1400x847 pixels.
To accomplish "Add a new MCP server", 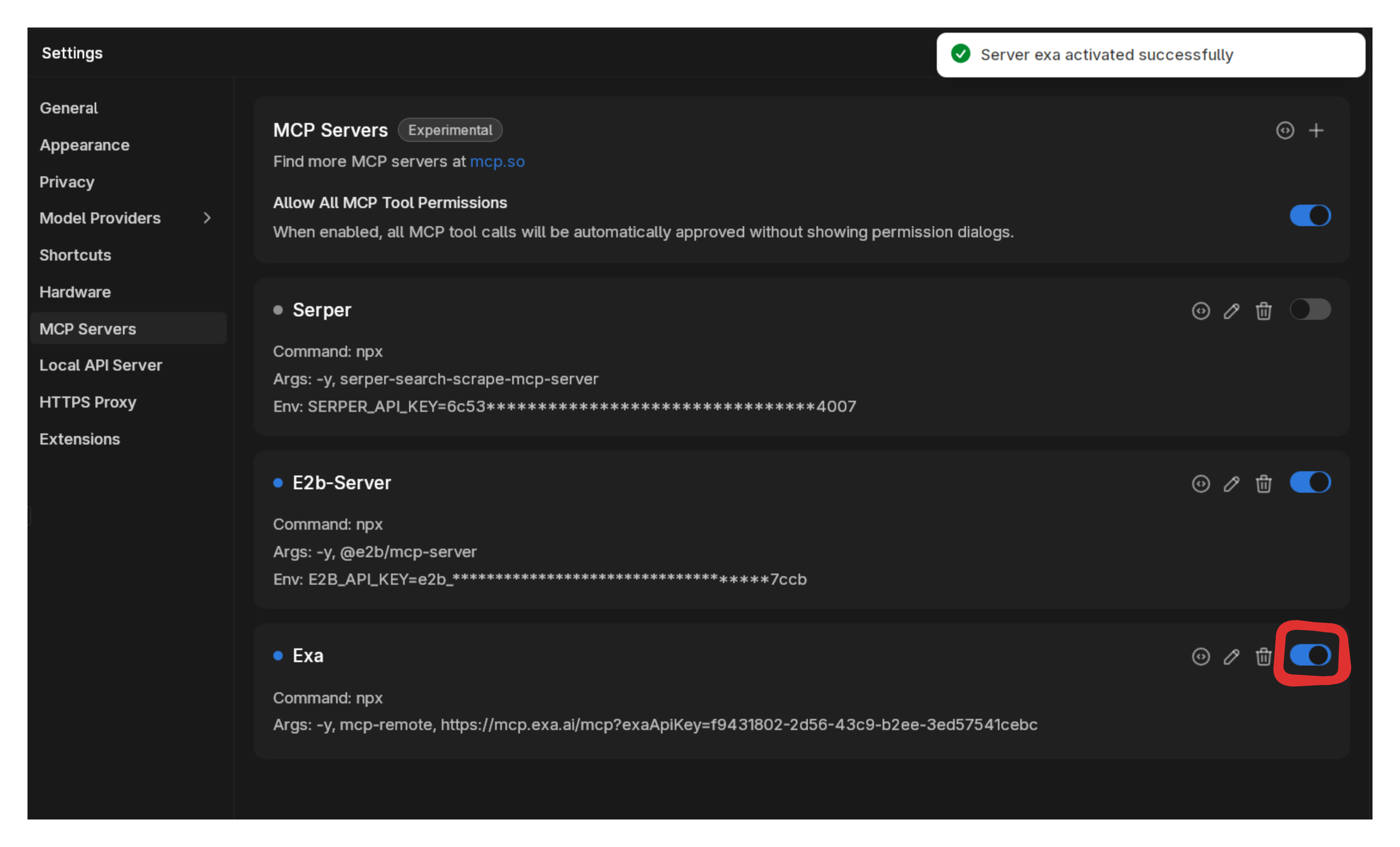I will pyautogui.click(x=1317, y=130).
